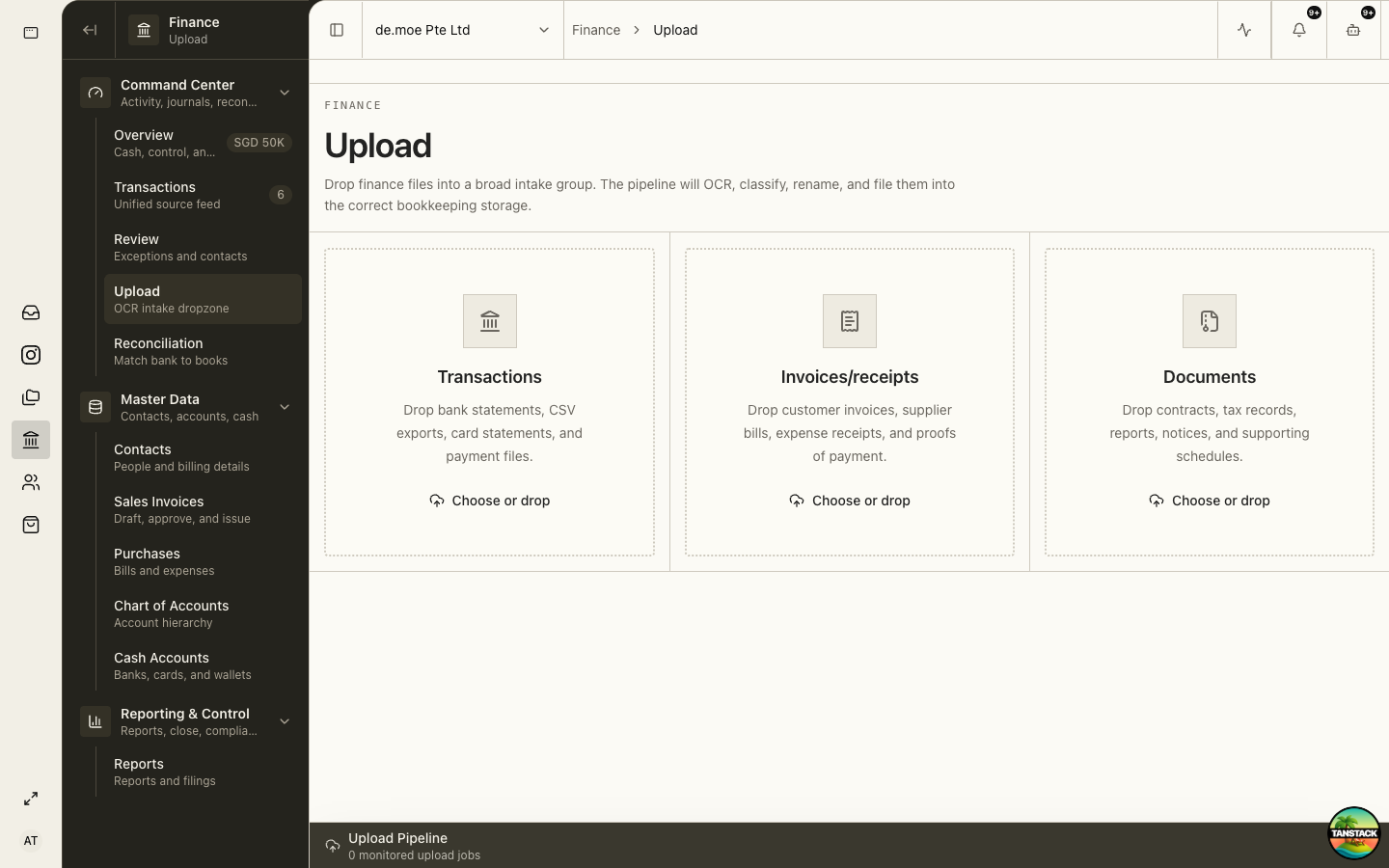Open the TanStack devtools badge

pos(1353,832)
